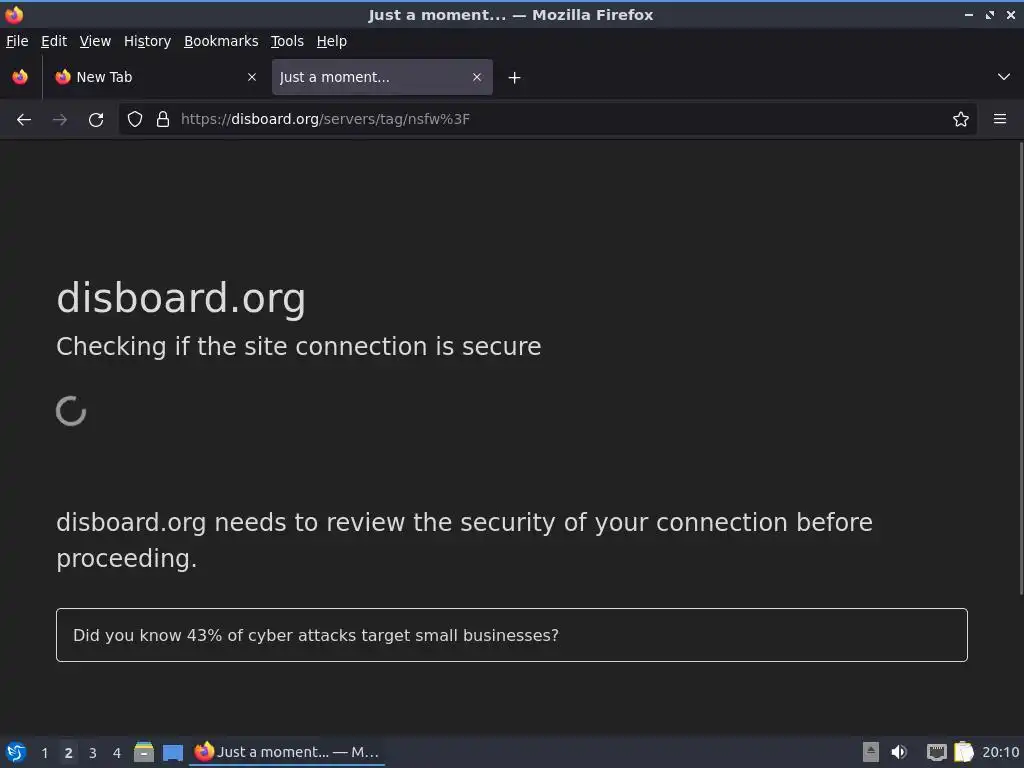Image resolution: width=1024 pixels, height=768 pixels.
Task: Switch to workspace 4
Action: click(x=117, y=753)
